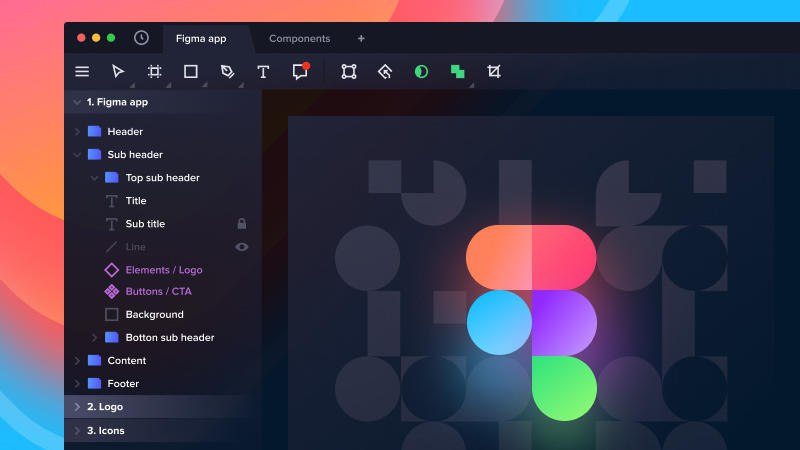
Task: Click the Figma logo on the canvas
Action: click(x=531, y=322)
